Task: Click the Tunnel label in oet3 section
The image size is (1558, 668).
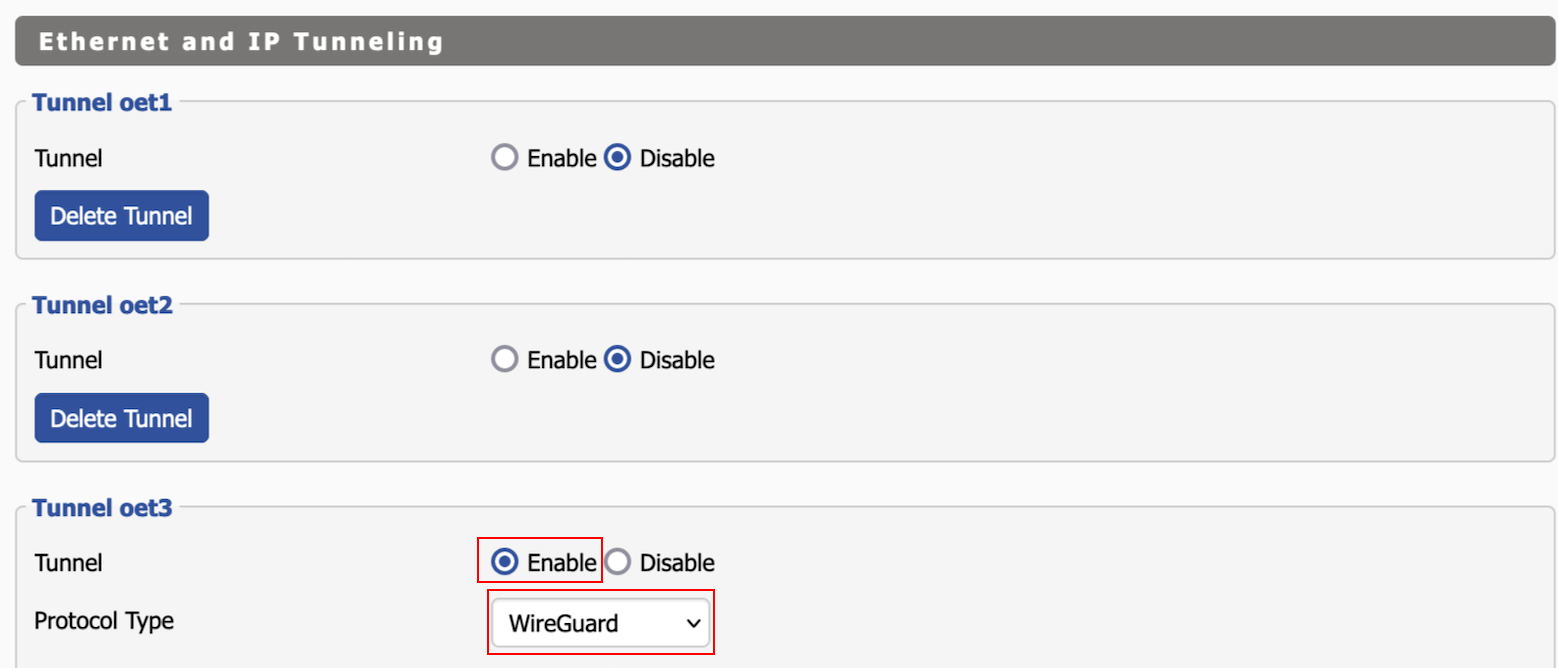Action: tap(68, 563)
